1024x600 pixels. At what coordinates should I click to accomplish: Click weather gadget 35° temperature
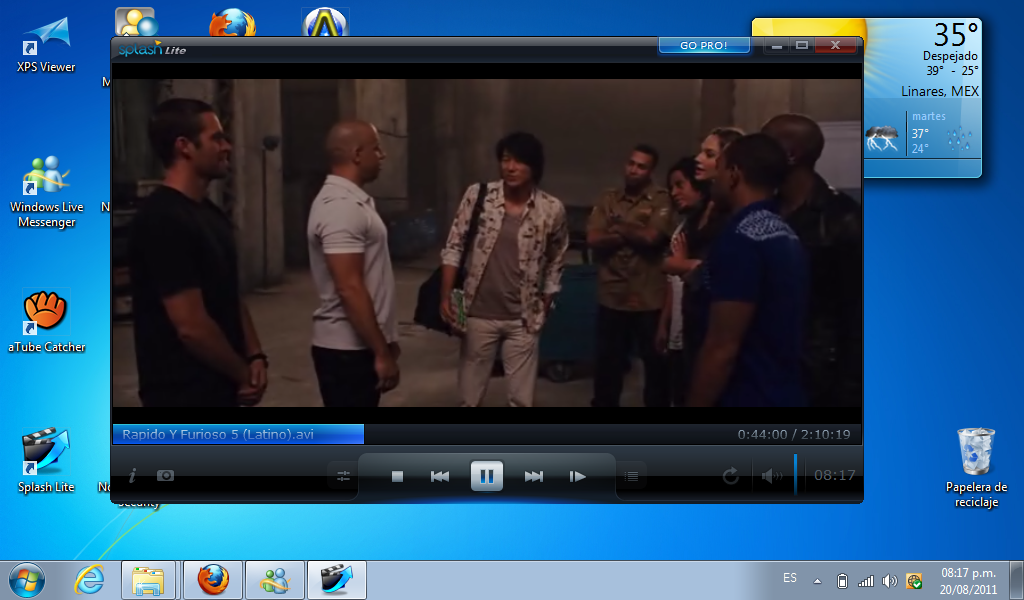point(955,34)
